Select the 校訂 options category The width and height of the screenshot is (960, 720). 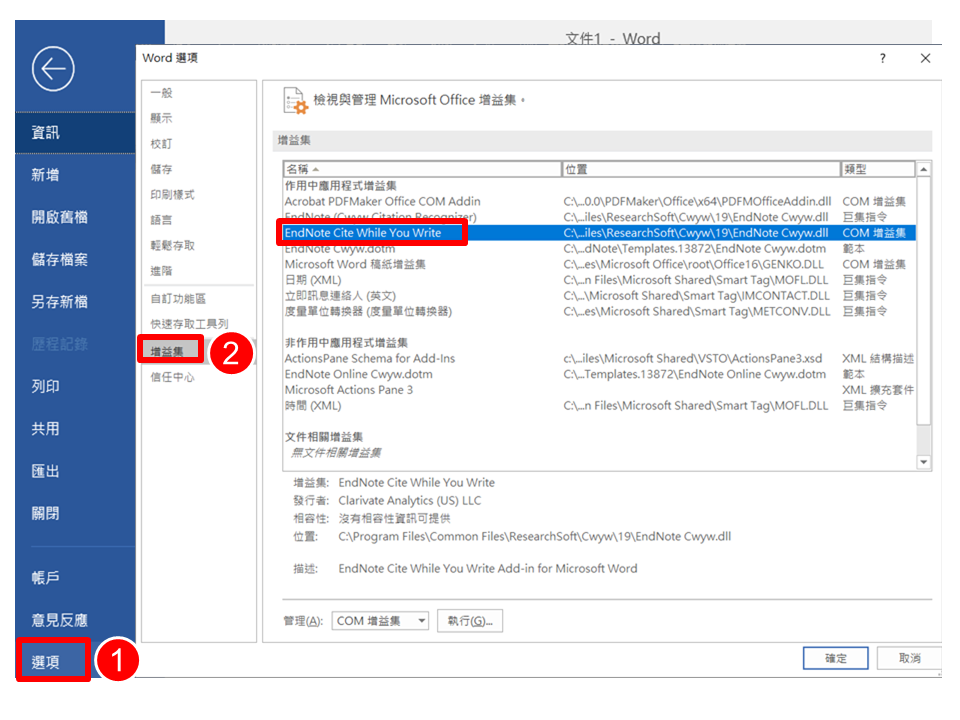coord(198,144)
